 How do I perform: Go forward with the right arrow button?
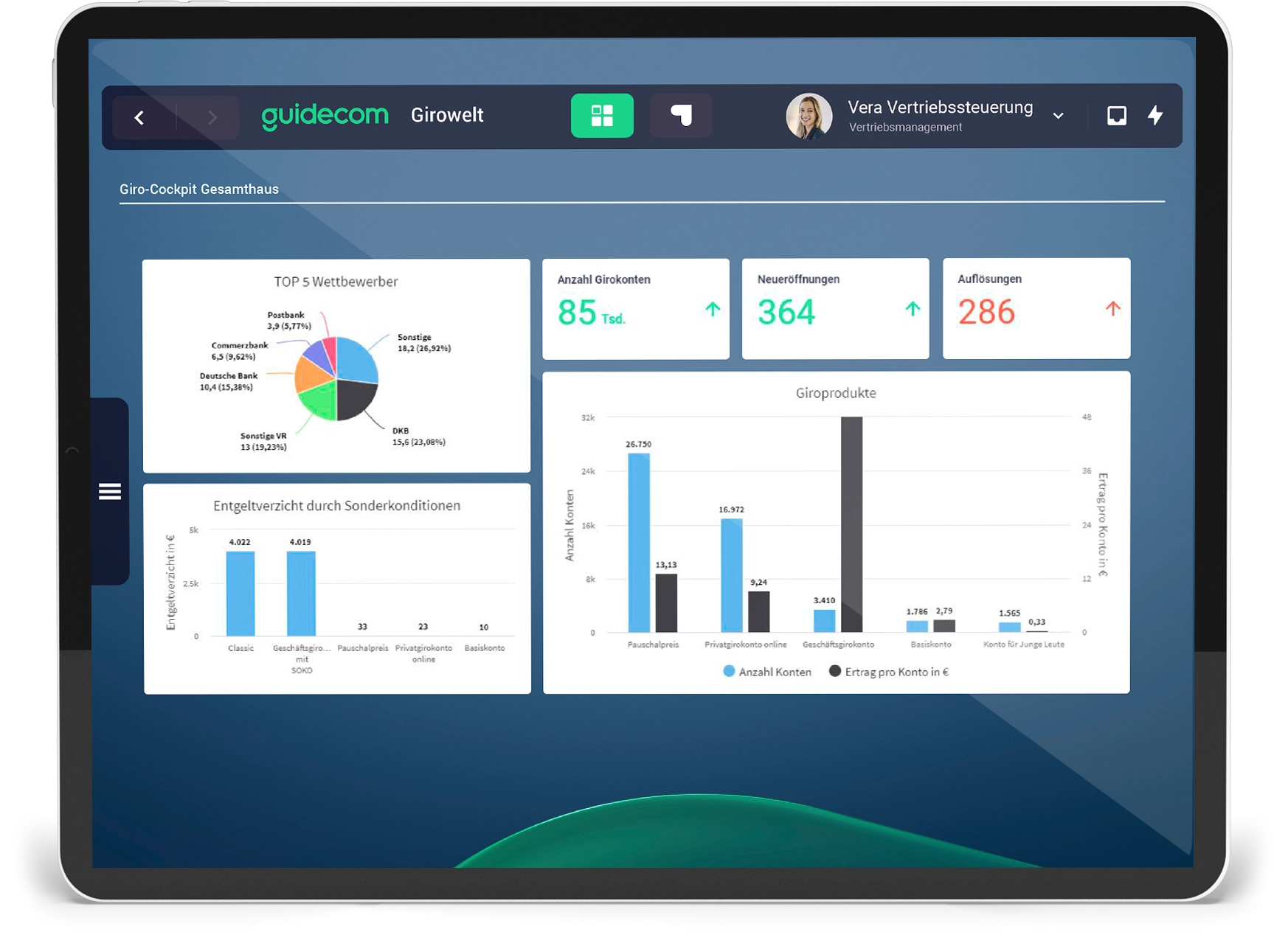click(x=212, y=117)
